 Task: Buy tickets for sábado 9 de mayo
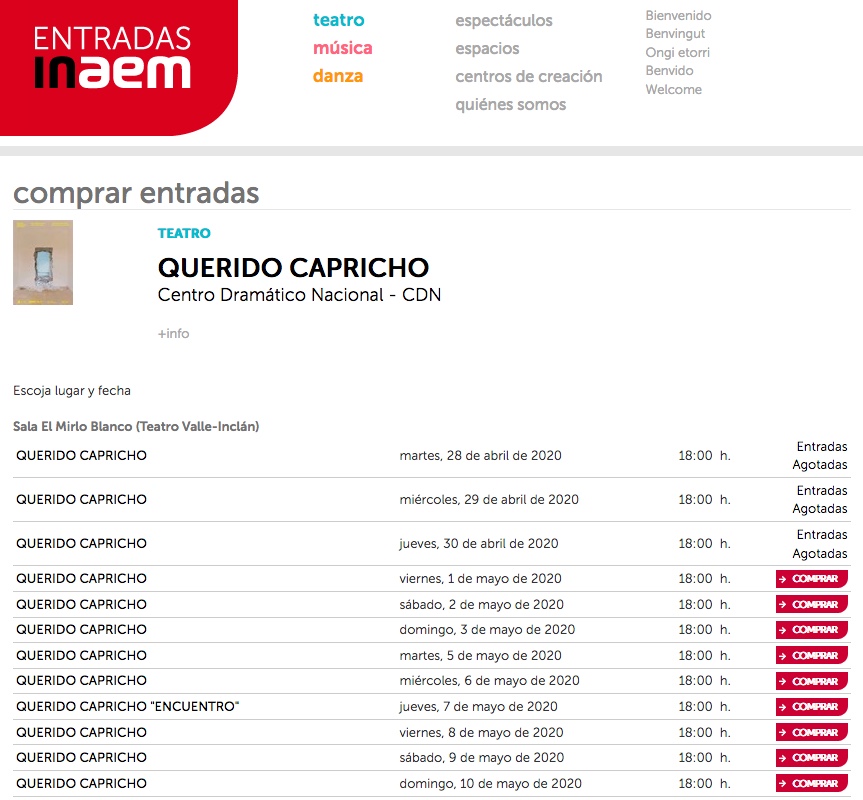pyautogui.click(x=811, y=757)
